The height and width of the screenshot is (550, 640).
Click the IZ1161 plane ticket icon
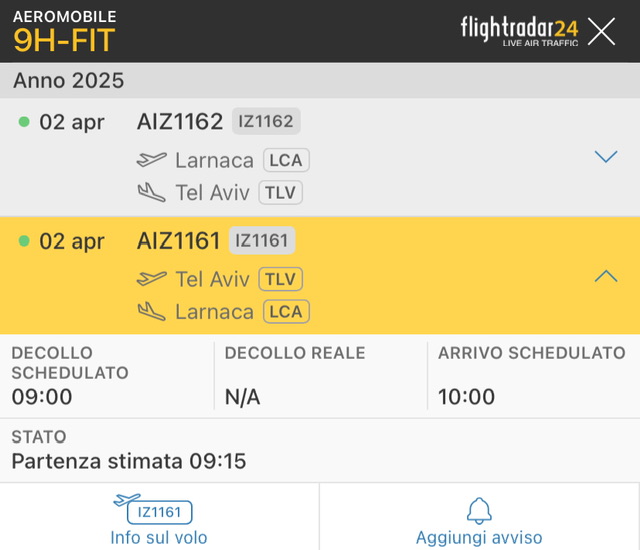[x=153, y=510]
